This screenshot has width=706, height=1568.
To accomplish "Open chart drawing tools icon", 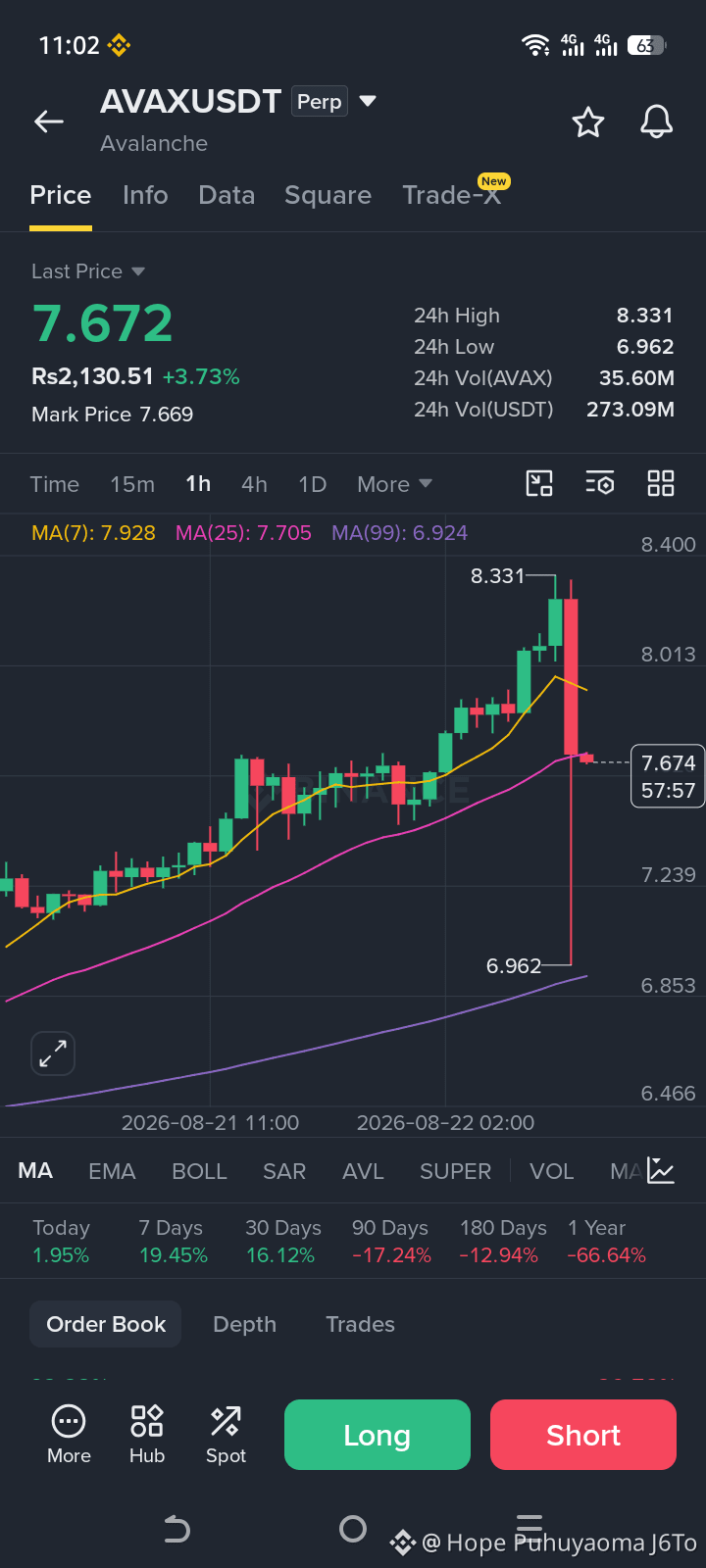I will (539, 483).
